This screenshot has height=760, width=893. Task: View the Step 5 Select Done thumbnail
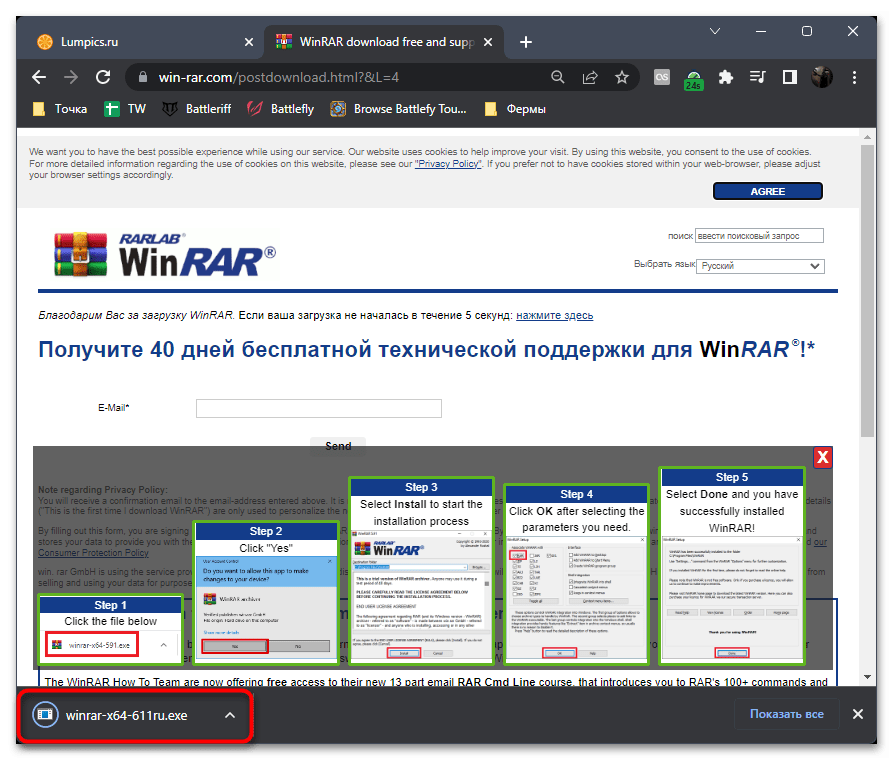point(732,566)
